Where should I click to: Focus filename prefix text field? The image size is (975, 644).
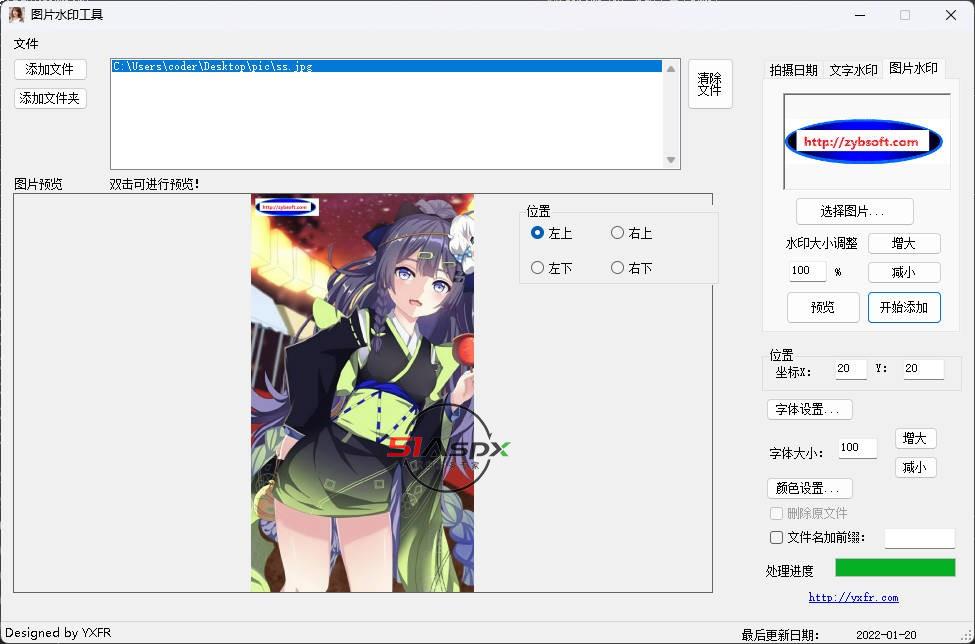click(920, 538)
